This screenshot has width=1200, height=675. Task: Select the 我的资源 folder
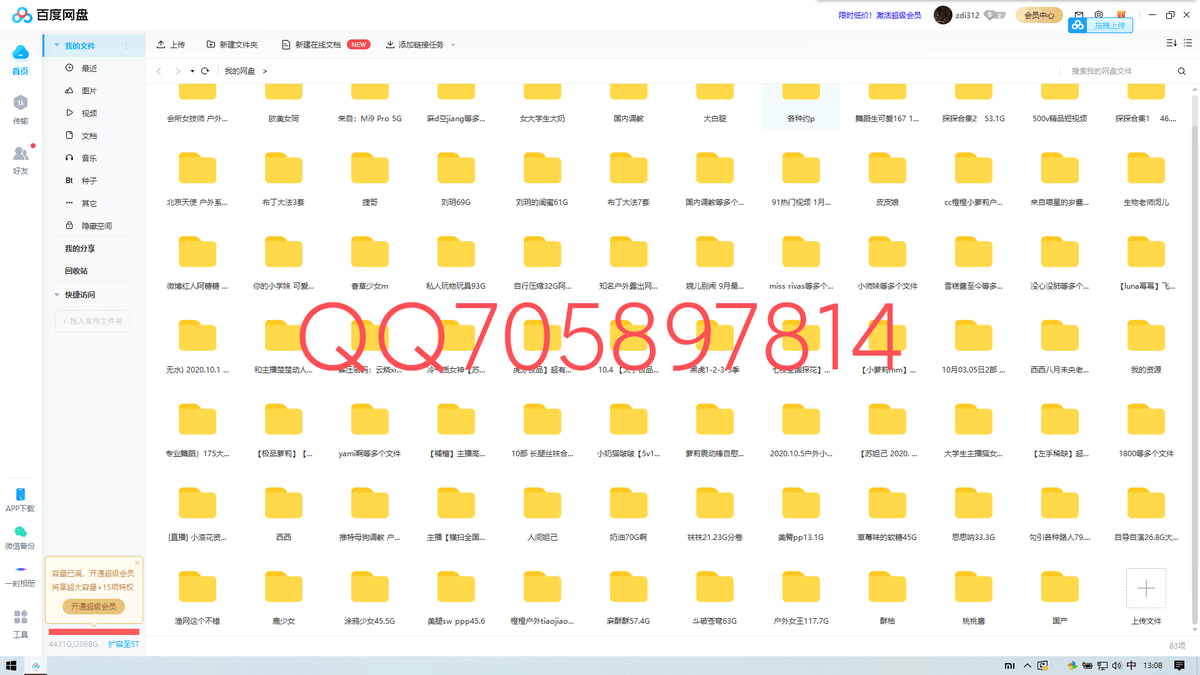[x=1146, y=347]
